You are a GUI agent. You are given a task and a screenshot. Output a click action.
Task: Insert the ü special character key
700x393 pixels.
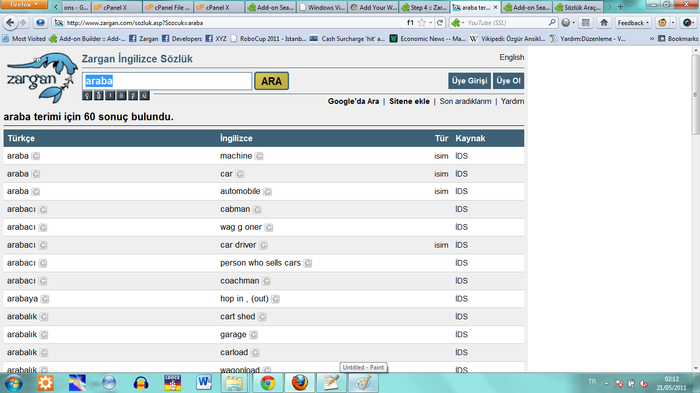pos(144,95)
